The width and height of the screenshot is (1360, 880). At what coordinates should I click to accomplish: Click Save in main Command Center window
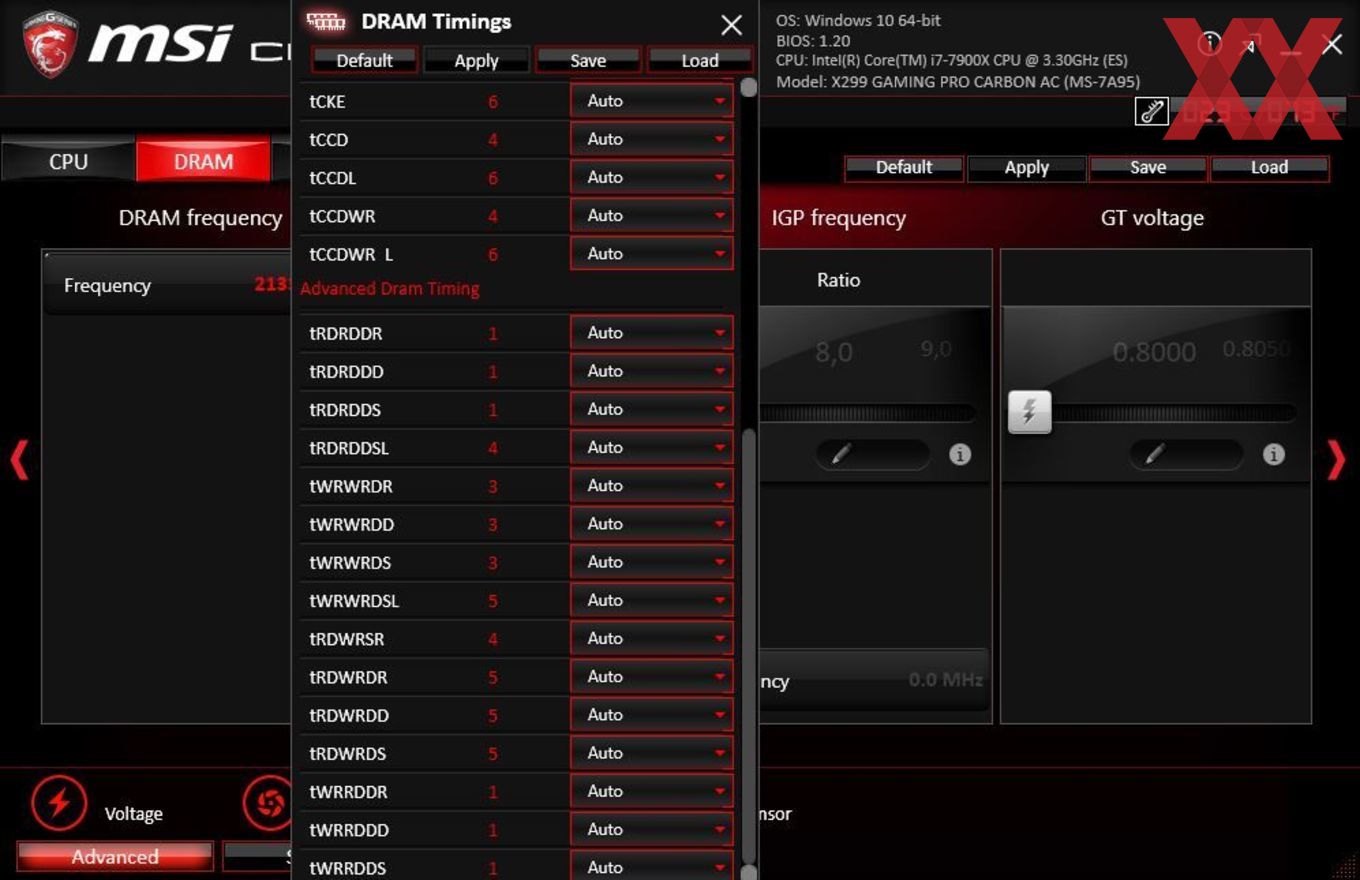pos(1148,167)
